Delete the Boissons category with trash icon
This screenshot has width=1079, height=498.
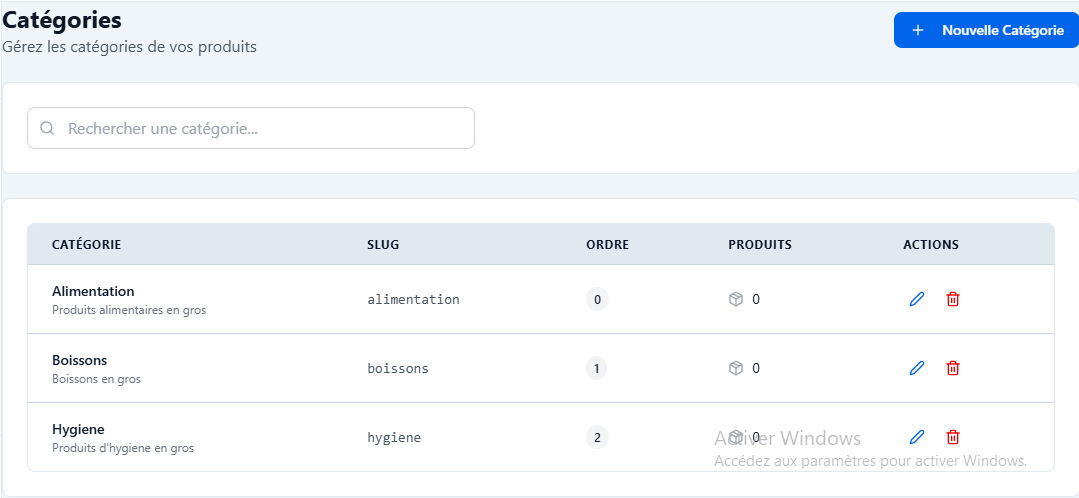pyautogui.click(x=952, y=368)
